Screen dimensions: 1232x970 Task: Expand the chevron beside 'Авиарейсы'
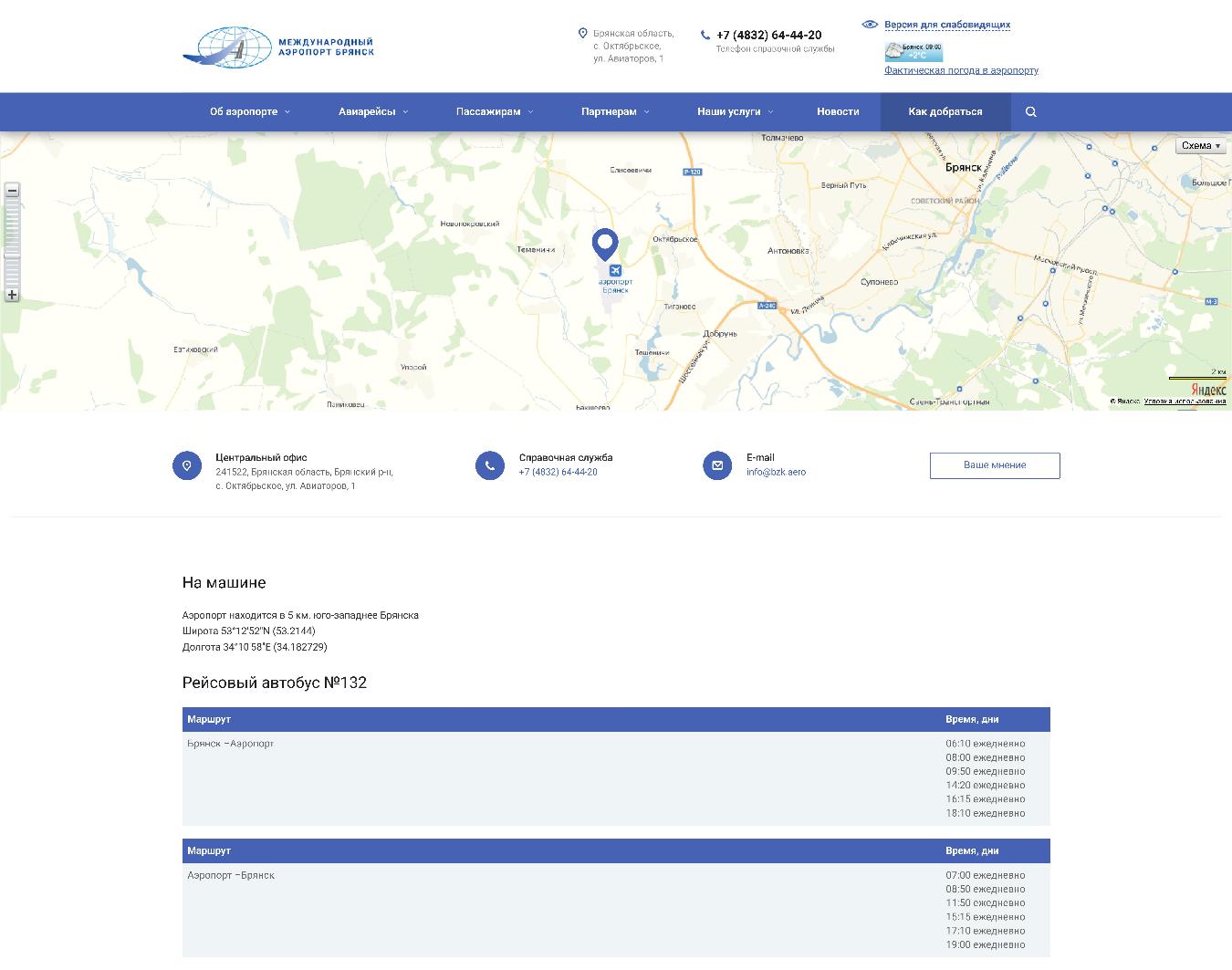[405, 111]
